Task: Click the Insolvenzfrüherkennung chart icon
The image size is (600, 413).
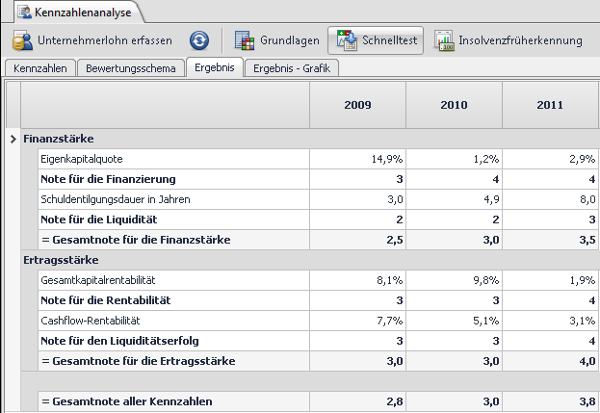Action: coord(444,41)
